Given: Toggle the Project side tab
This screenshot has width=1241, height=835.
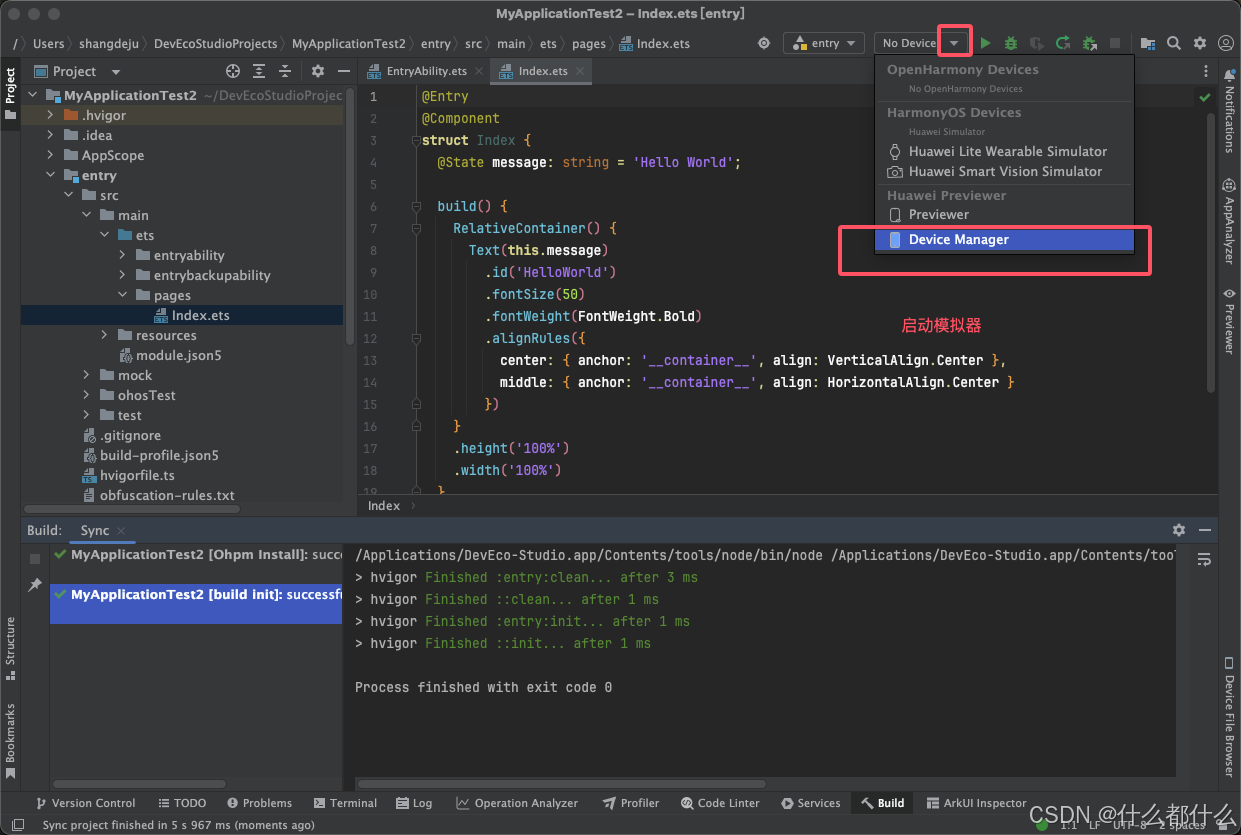Looking at the screenshot, I should (10, 93).
